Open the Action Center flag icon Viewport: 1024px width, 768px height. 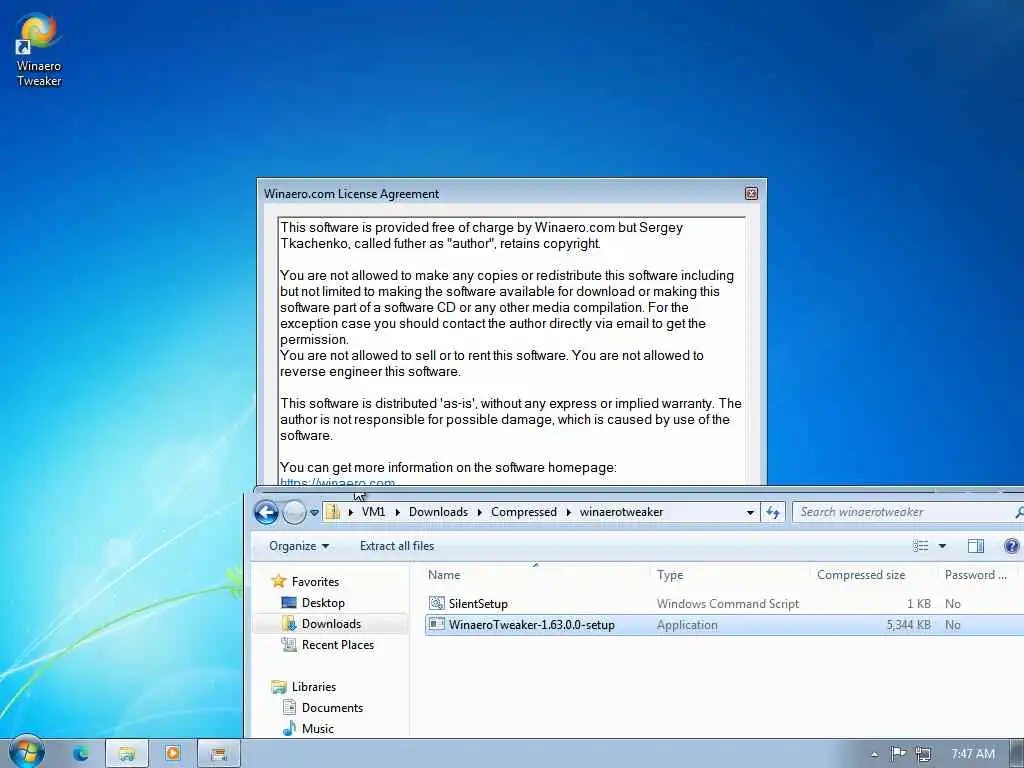pos(899,753)
